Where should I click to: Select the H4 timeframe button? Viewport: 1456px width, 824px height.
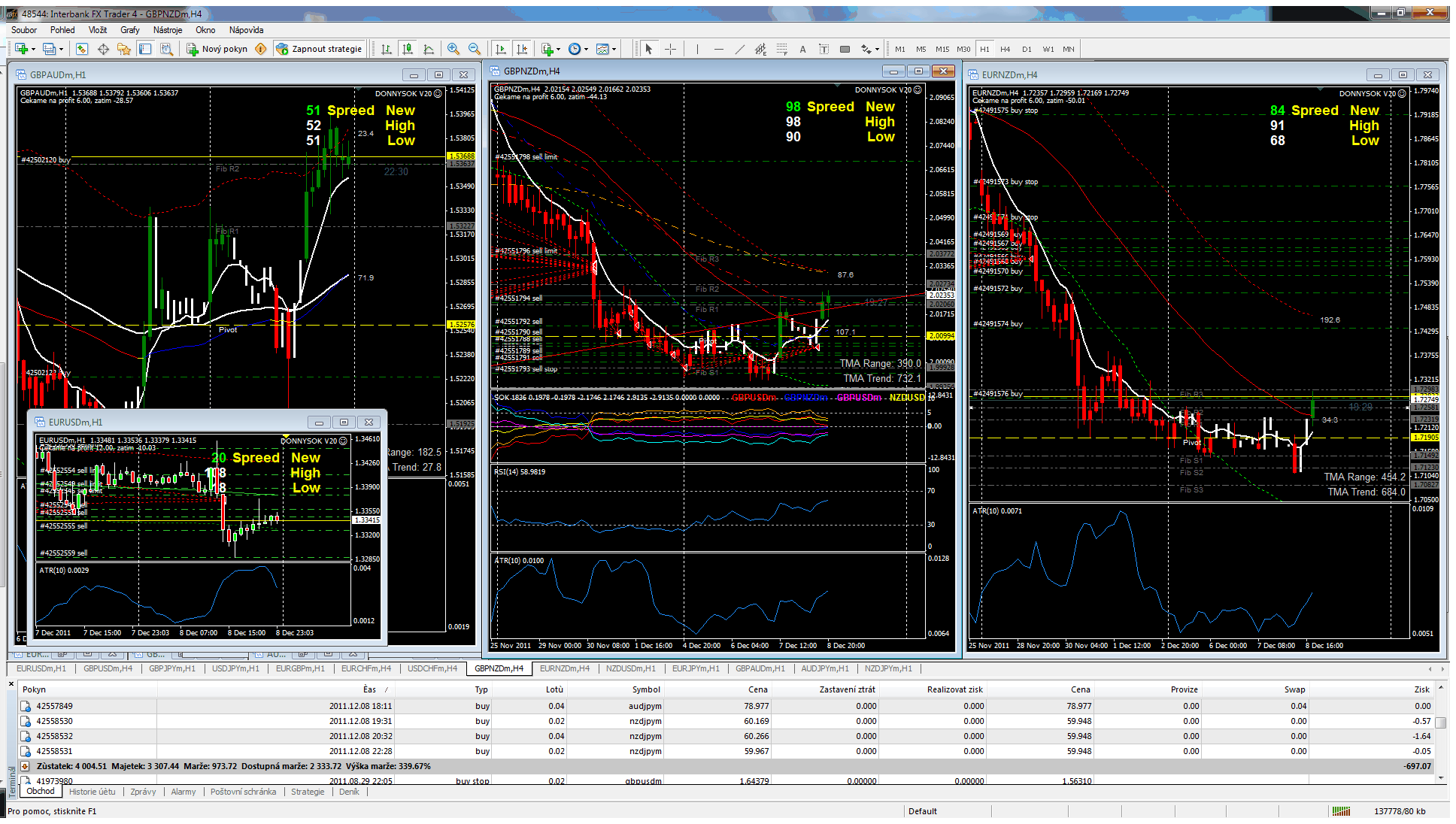click(x=1006, y=49)
